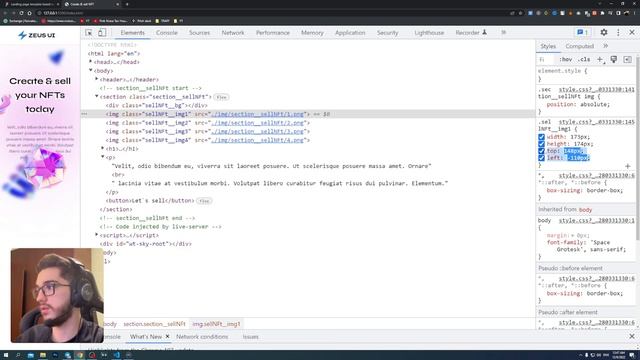Screen dimensions: 640x360
Task: Click the flex badge beside section__sellNFt
Action: click(221, 97)
